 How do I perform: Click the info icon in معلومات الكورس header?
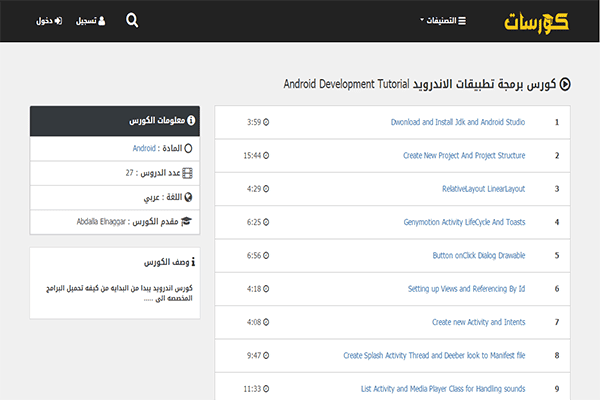tap(191, 121)
